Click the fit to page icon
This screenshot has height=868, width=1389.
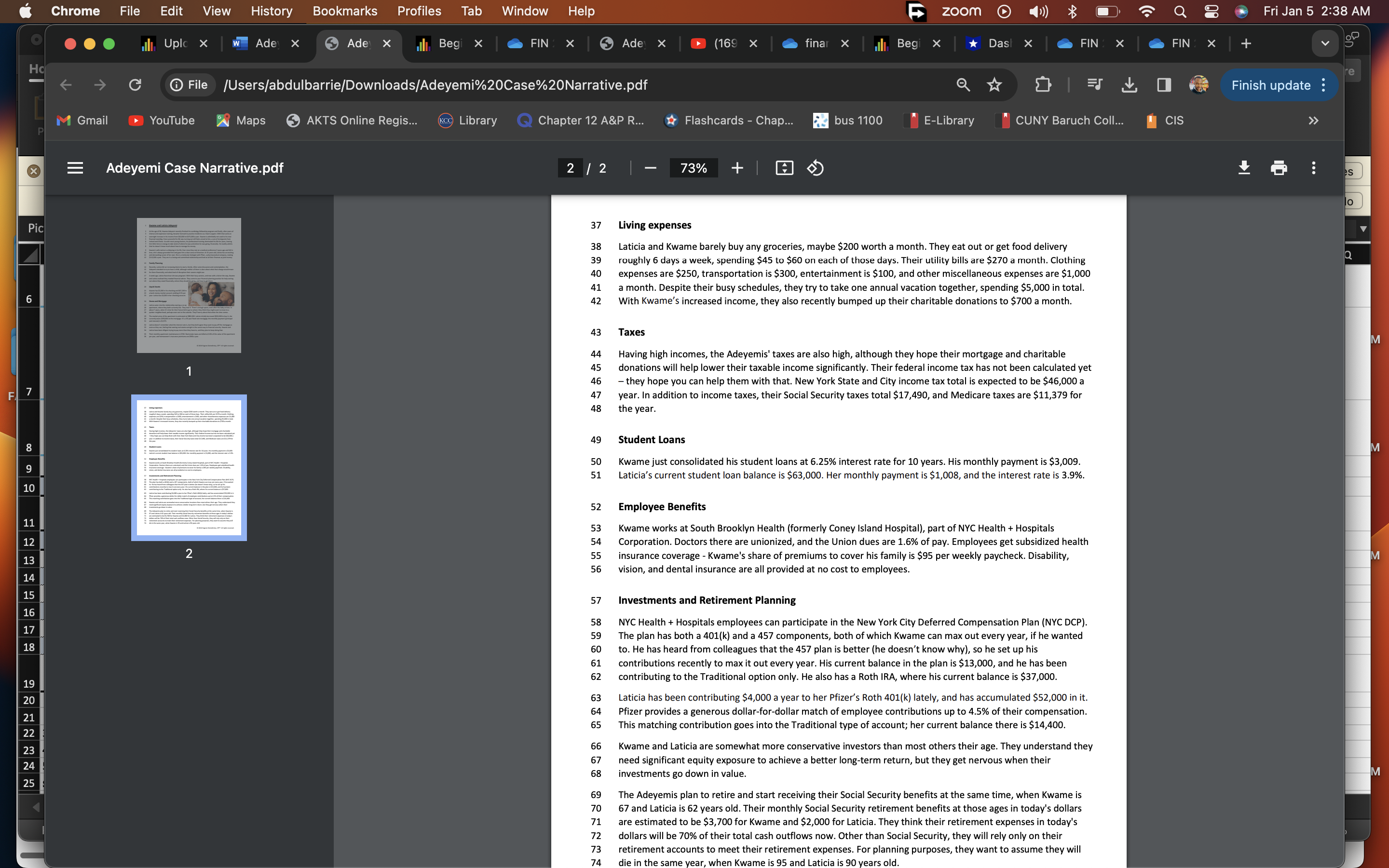784,168
